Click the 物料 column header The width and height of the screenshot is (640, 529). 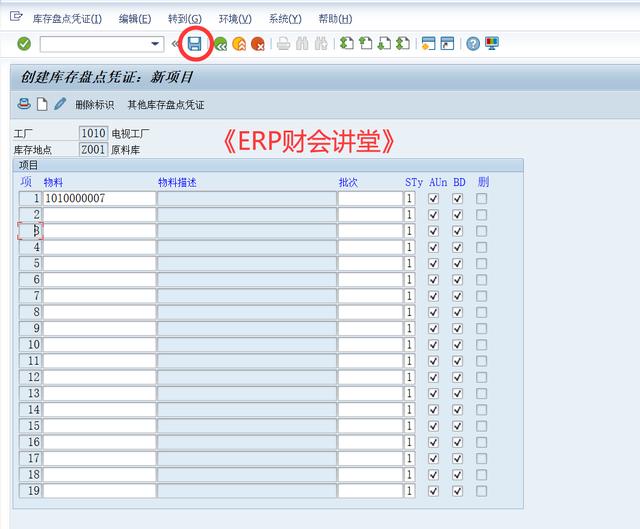click(x=53, y=182)
